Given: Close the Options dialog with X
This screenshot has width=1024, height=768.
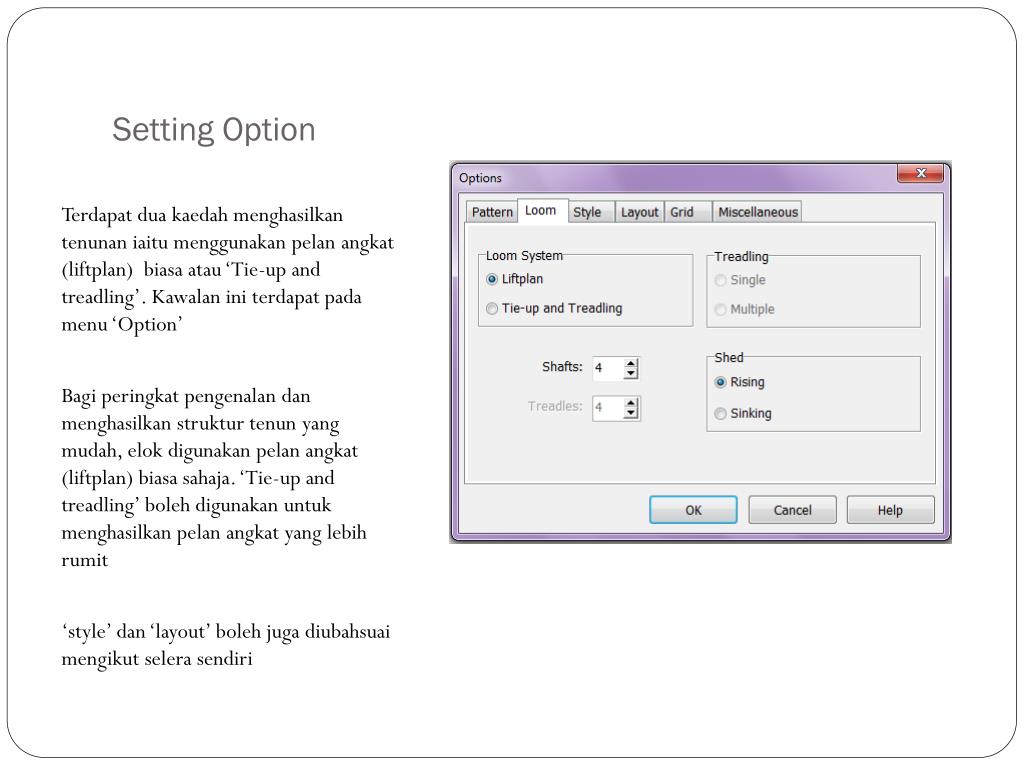Looking at the screenshot, I should coord(921,173).
